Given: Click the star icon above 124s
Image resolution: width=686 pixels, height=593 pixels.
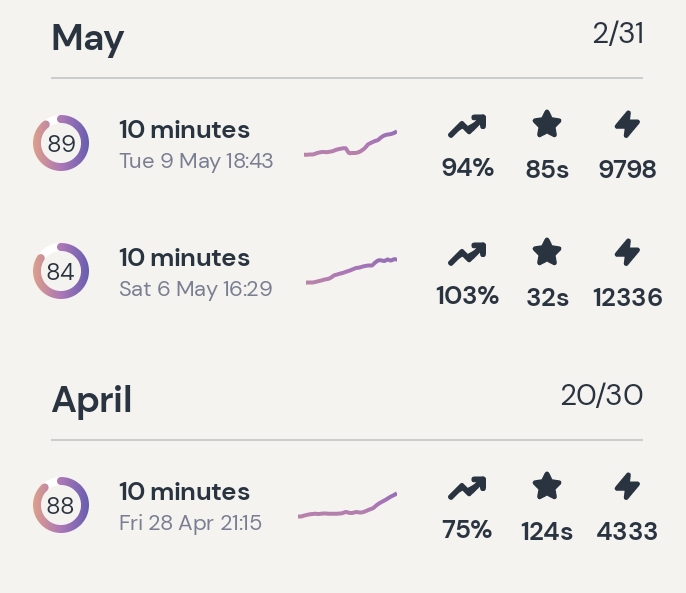Looking at the screenshot, I should click(547, 487).
